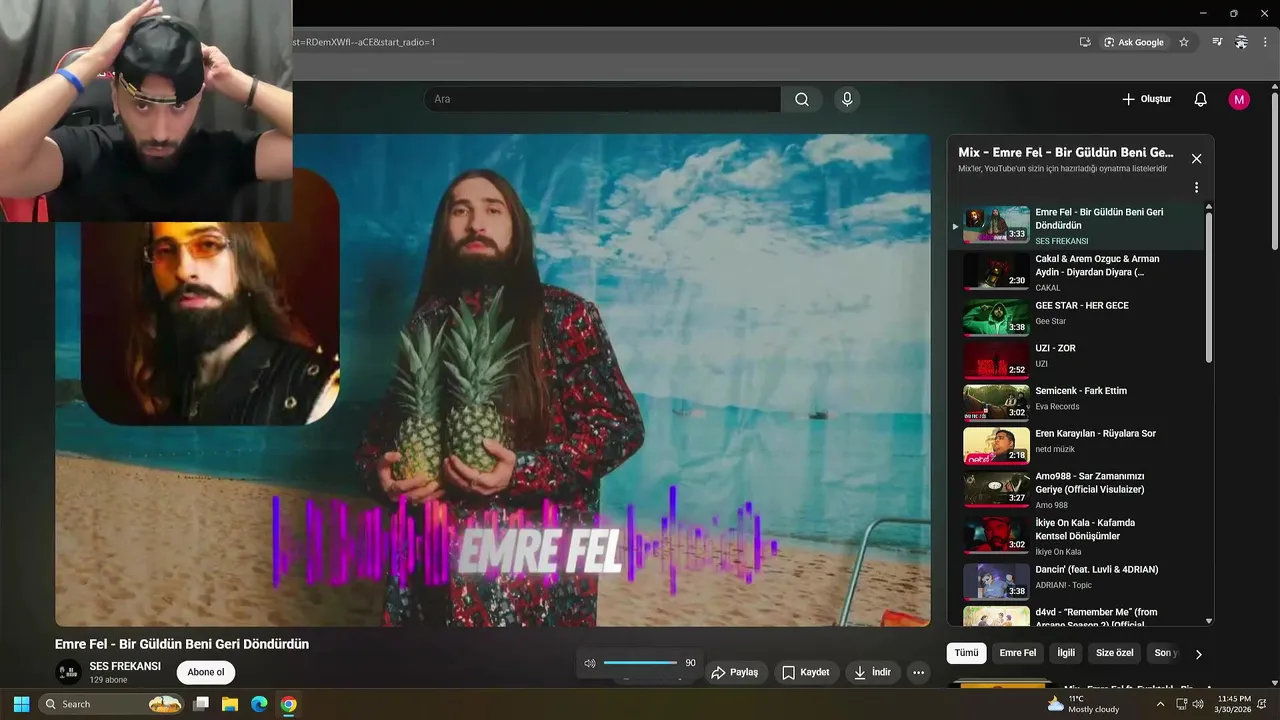Select the Size özel filter chip
This screenshot has height=720, width=1280.
(1114, 653)
